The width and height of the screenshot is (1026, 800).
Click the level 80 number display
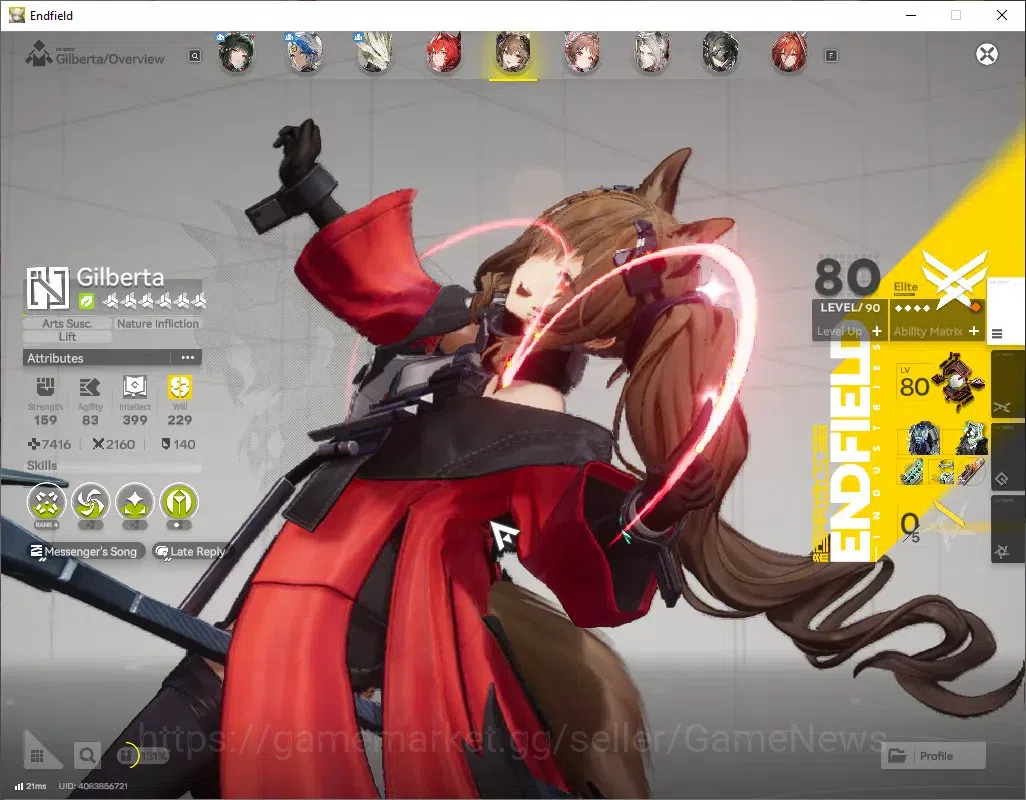(847, 277)
